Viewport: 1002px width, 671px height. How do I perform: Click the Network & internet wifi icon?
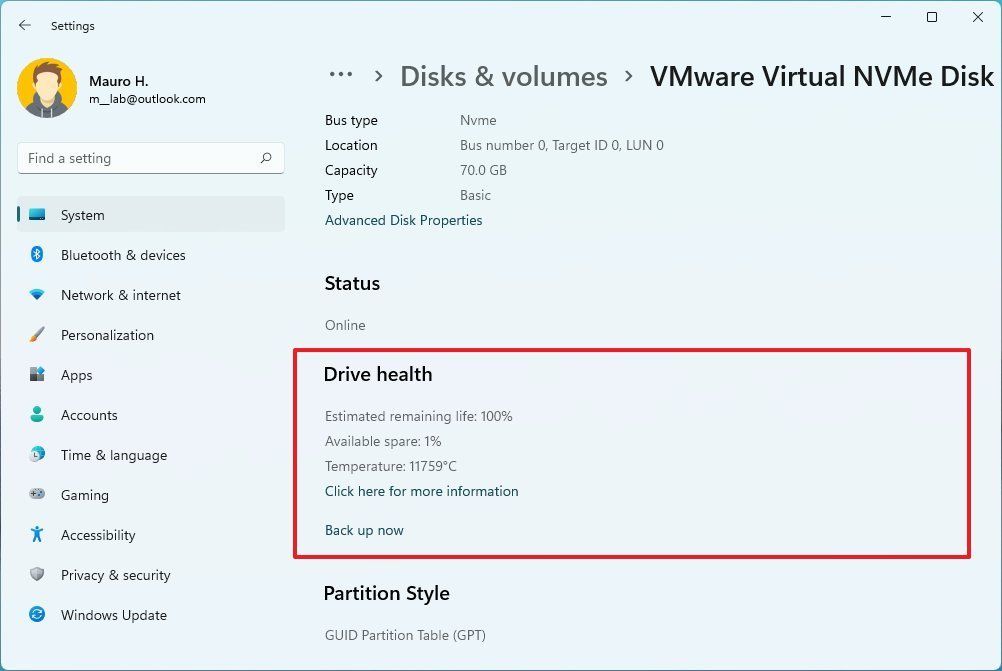pos(37,295)
